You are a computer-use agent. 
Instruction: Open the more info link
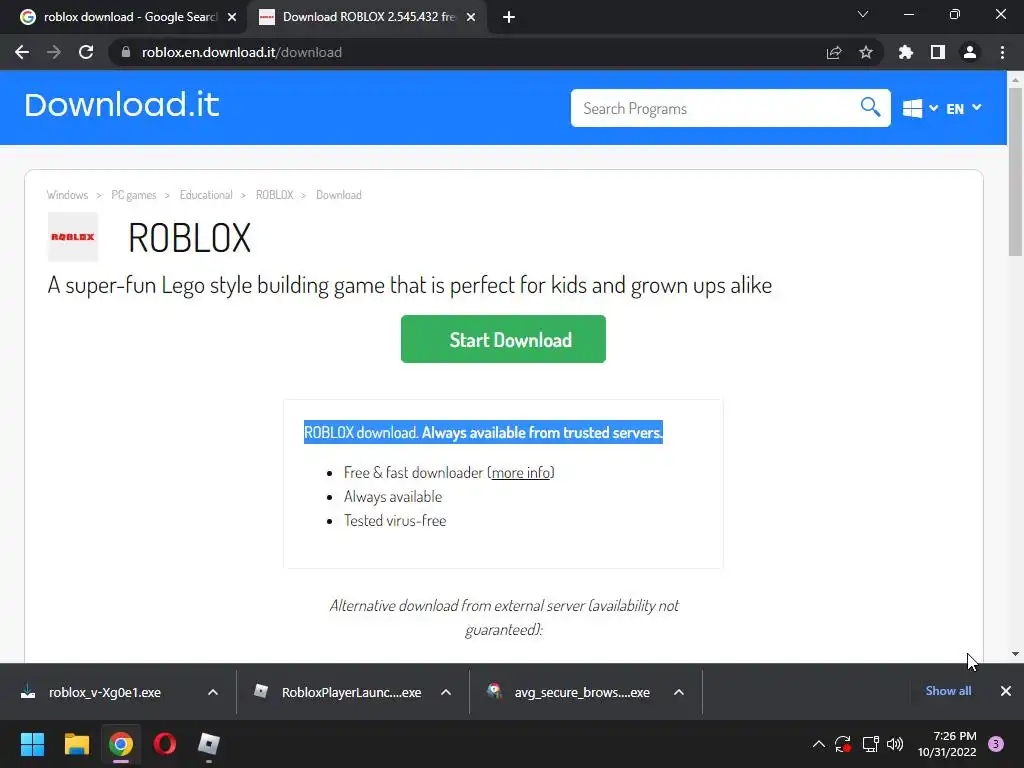point(521,472)
